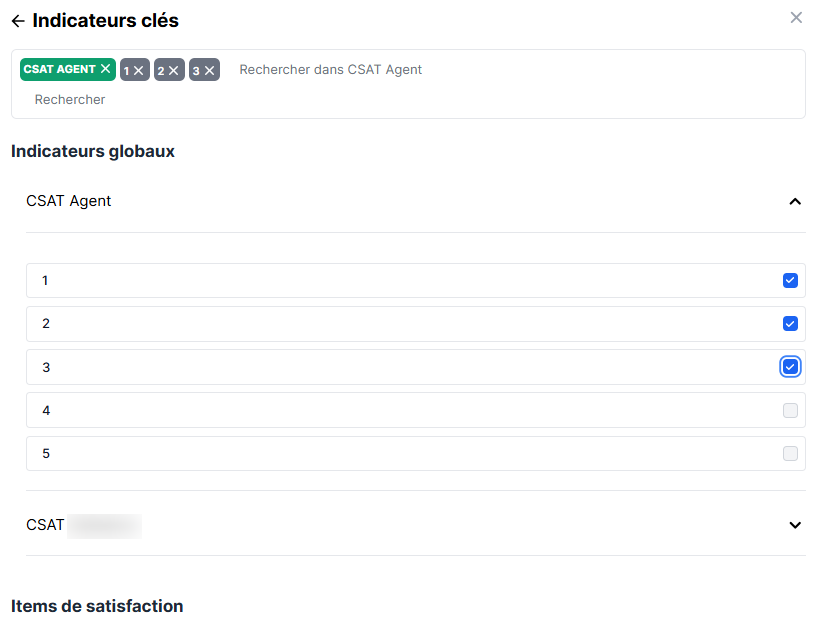Click the back arrow beside Indicateurs clés
This screenshot has height=625, width=814.
tap(18, 21)
